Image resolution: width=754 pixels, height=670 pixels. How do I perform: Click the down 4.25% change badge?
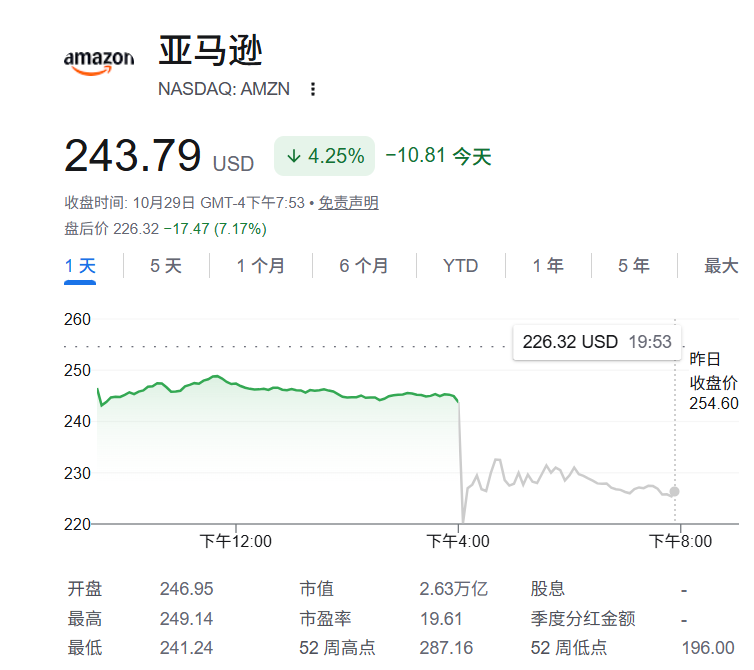[325, 156]
